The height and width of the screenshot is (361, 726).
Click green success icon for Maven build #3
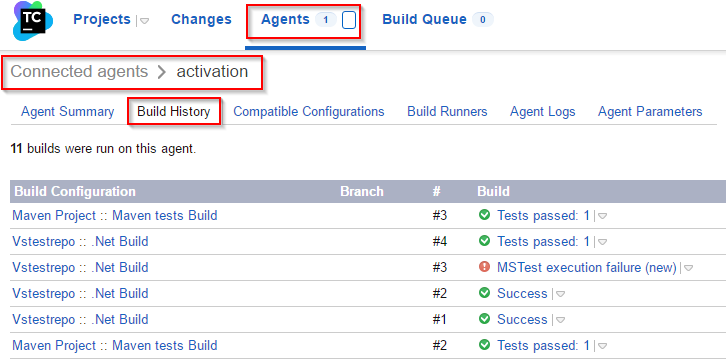point(484,215)
